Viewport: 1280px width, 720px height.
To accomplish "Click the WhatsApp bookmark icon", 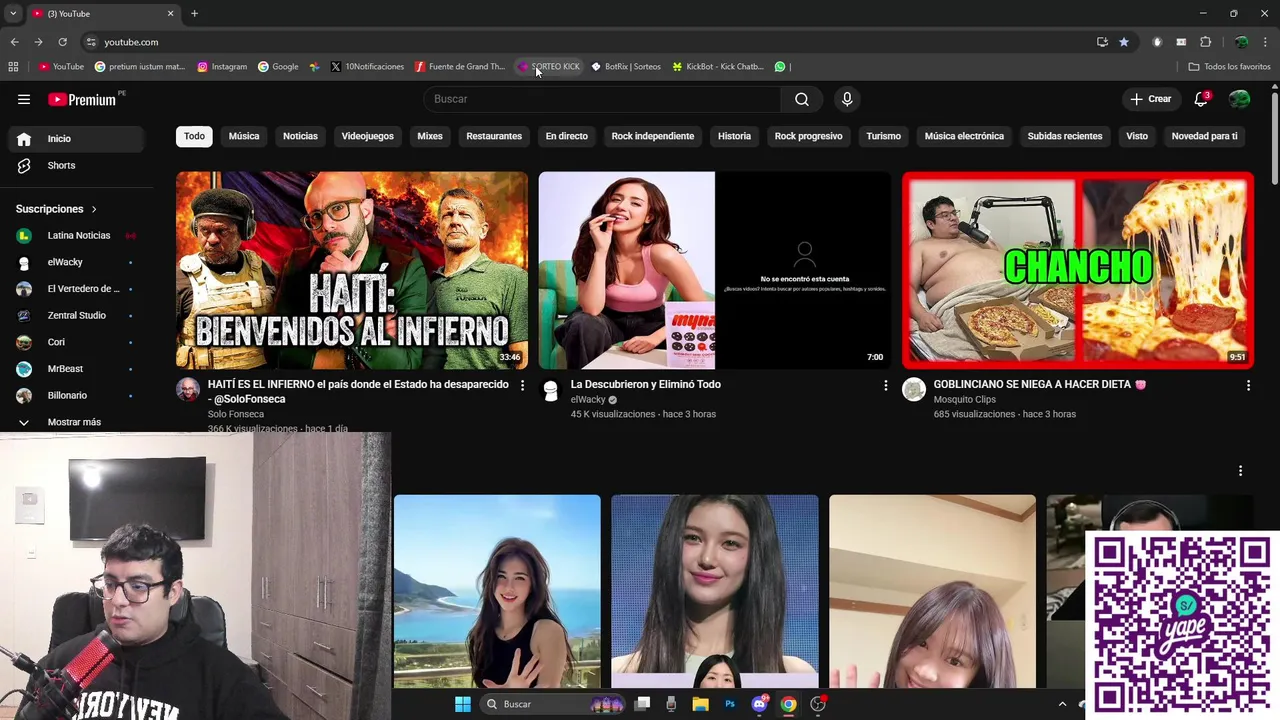I will 780,67.
